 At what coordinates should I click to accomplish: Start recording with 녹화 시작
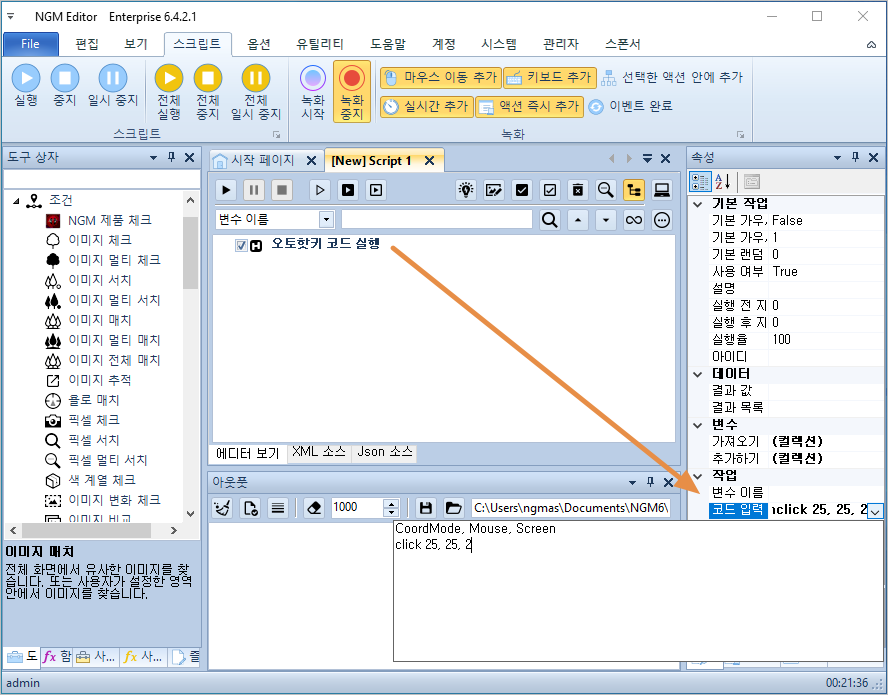(313, 92)
